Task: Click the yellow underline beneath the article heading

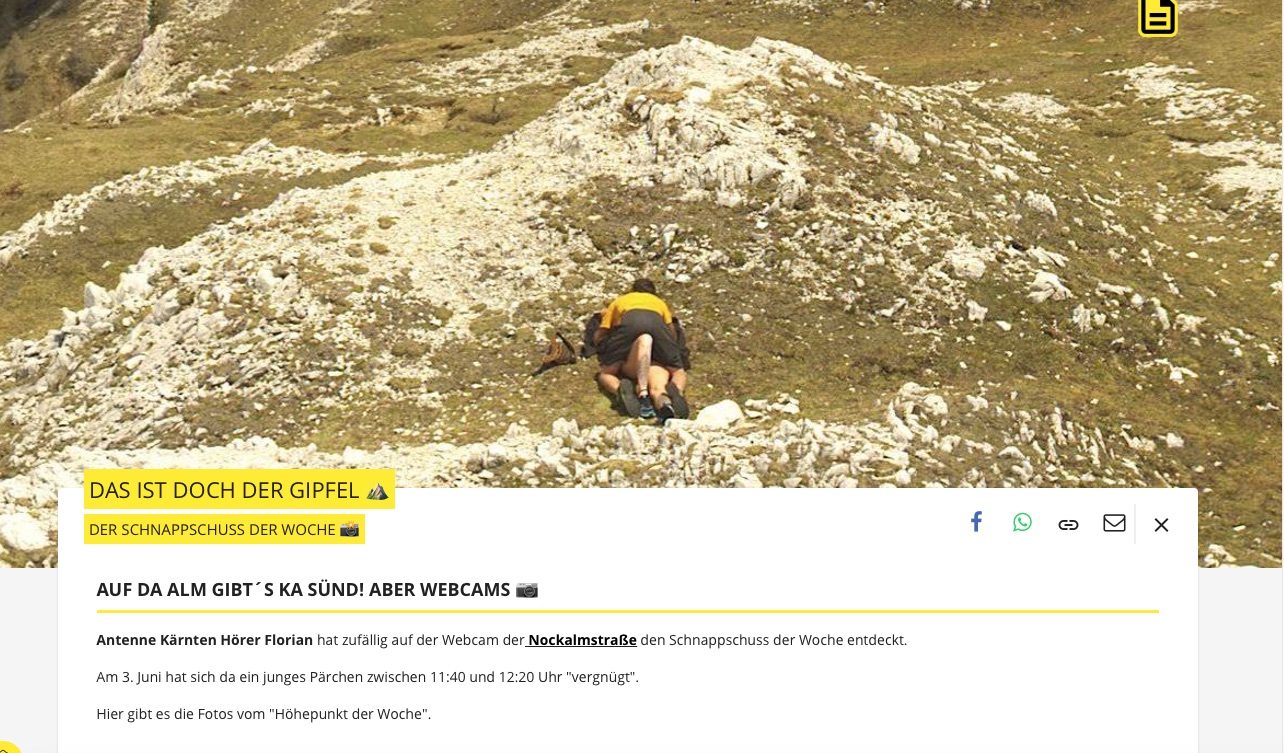Action: 627,611
